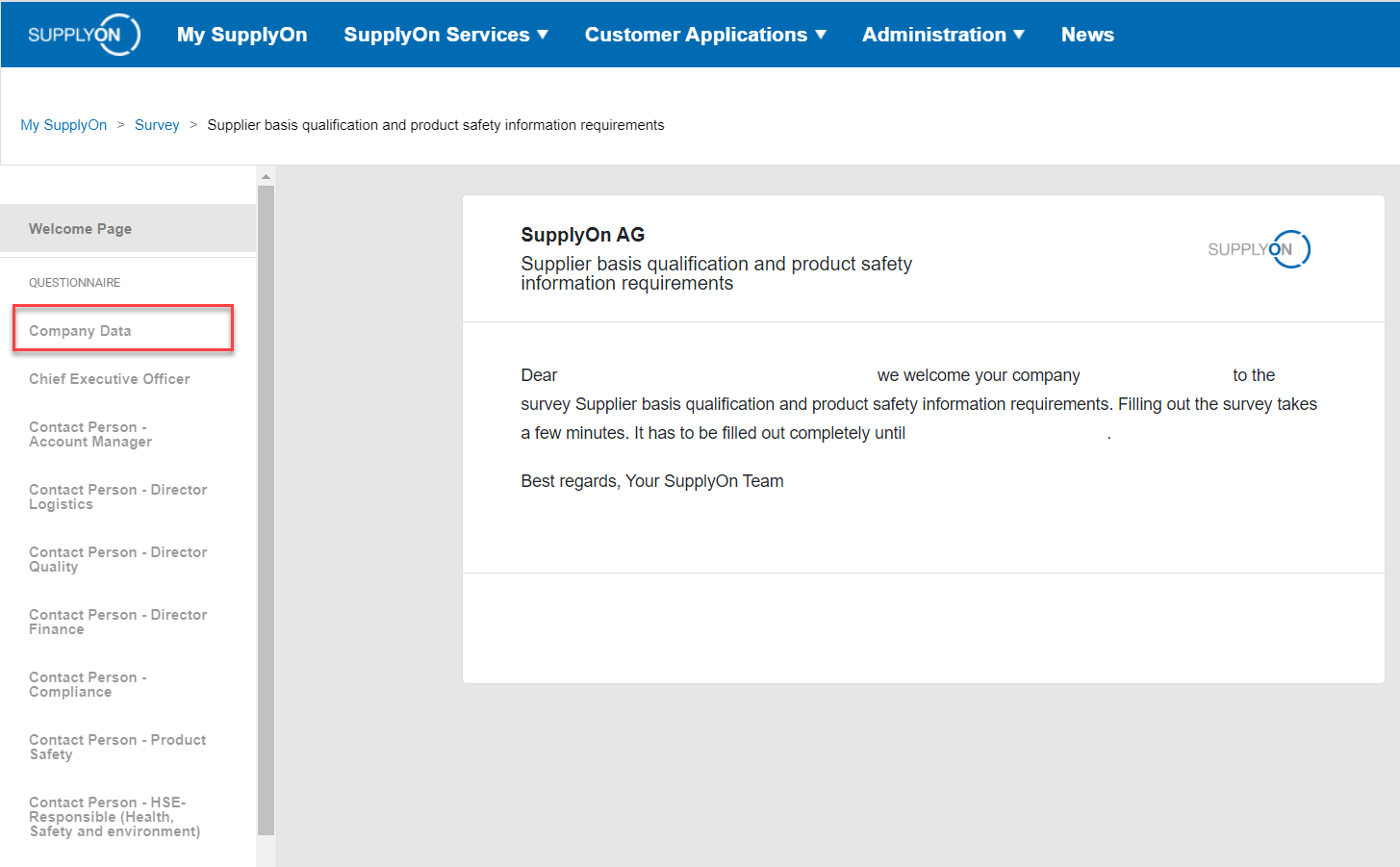Click the SupplyOn logo in the header
The width and height of the screenshot is (1400, 867).
pos(84,35)
